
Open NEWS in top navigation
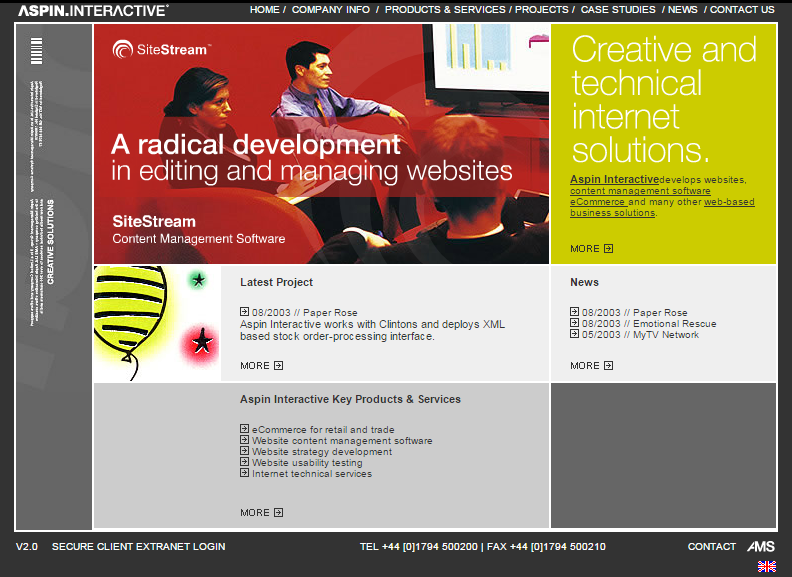pyautogui.click(x=683, y=10)
